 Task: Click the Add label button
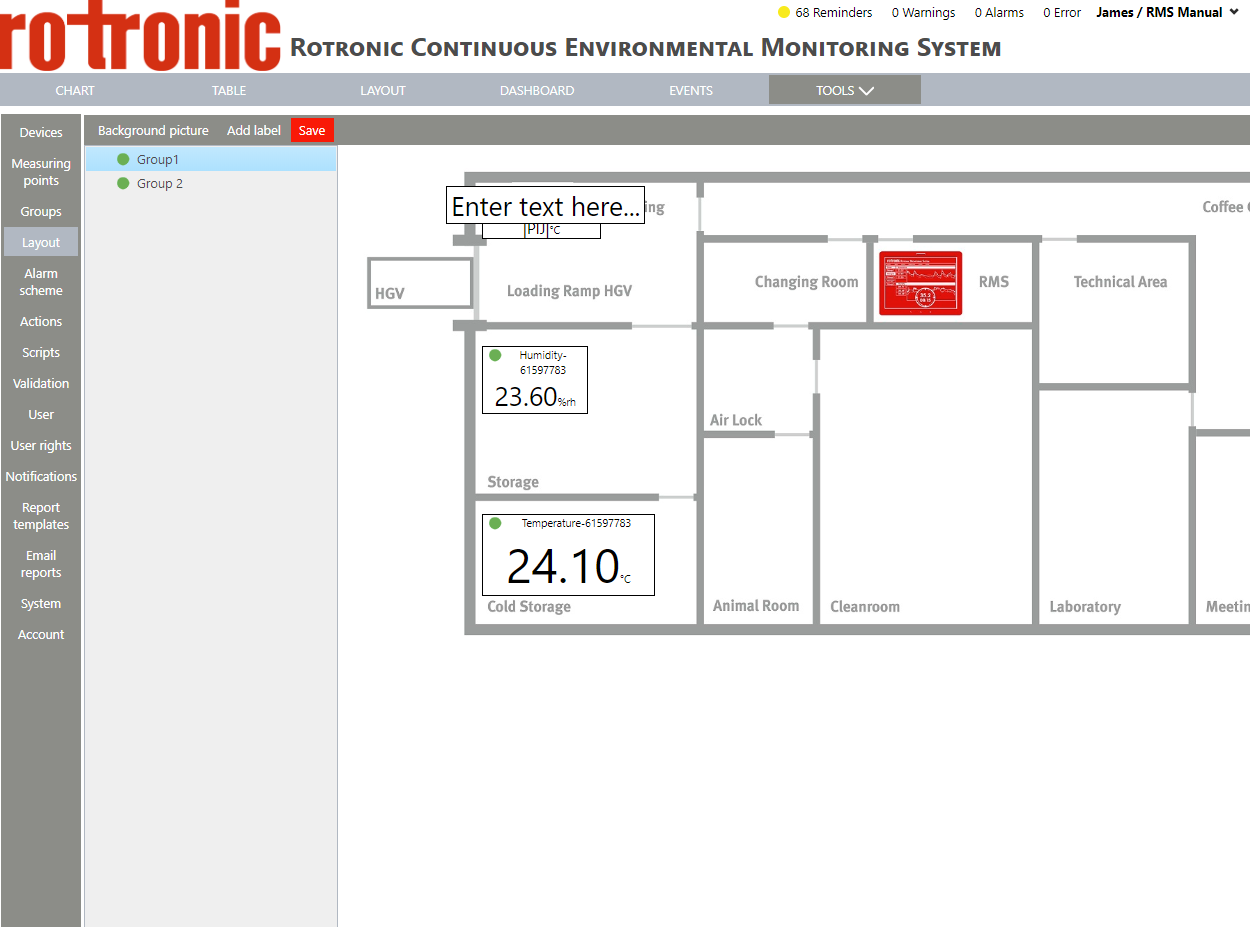point(254,130)
